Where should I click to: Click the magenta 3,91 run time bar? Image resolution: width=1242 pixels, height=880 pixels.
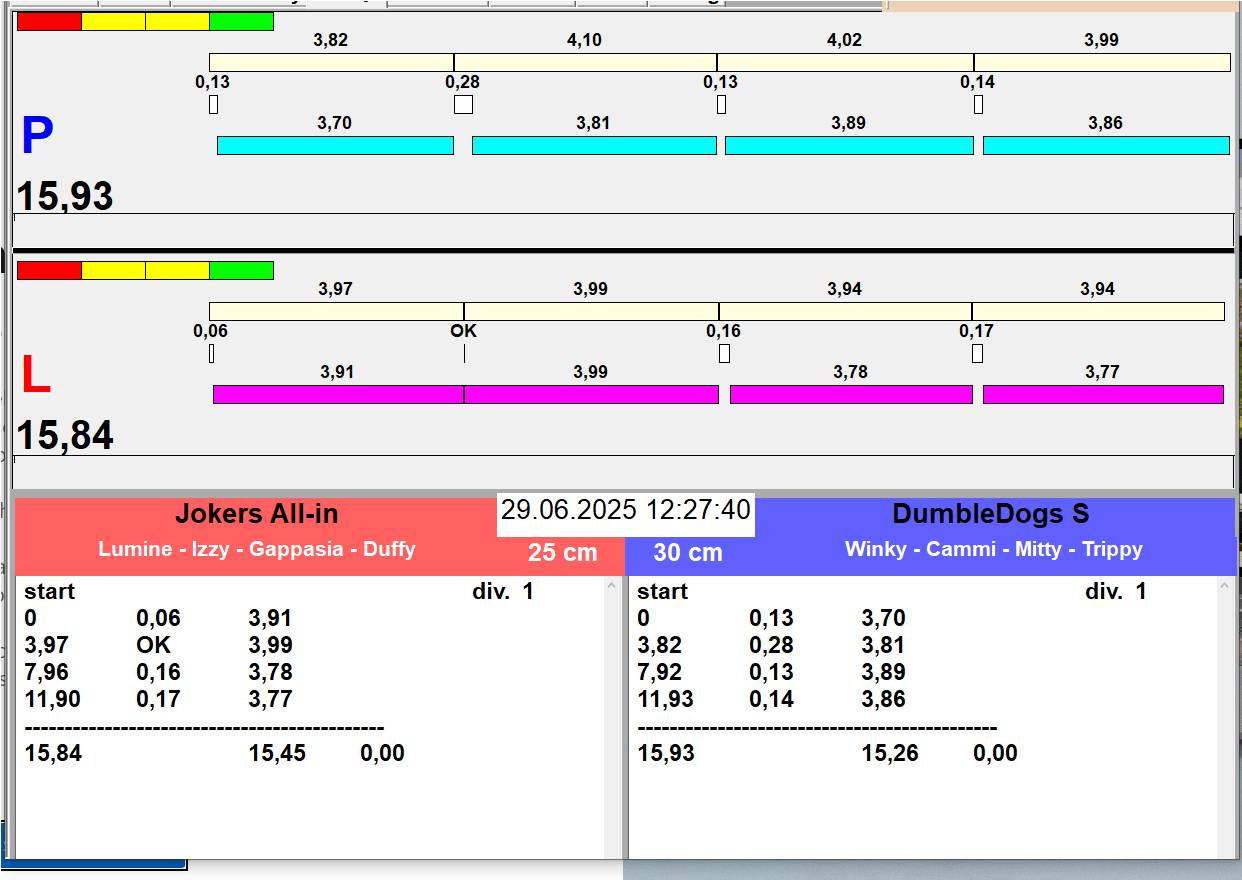pyautogui.click(x=337, y=394)
